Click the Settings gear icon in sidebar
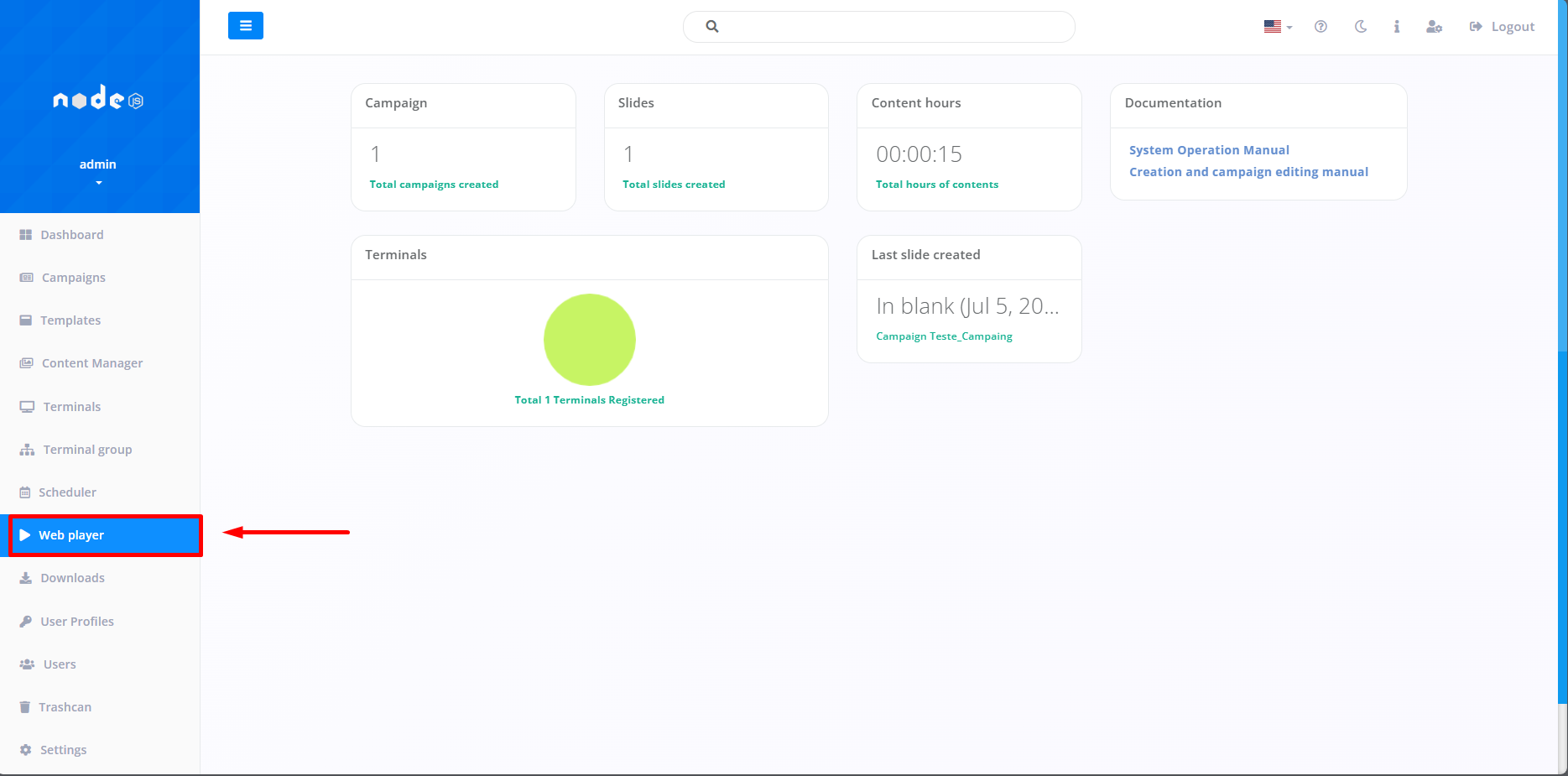 coord(26,750)
